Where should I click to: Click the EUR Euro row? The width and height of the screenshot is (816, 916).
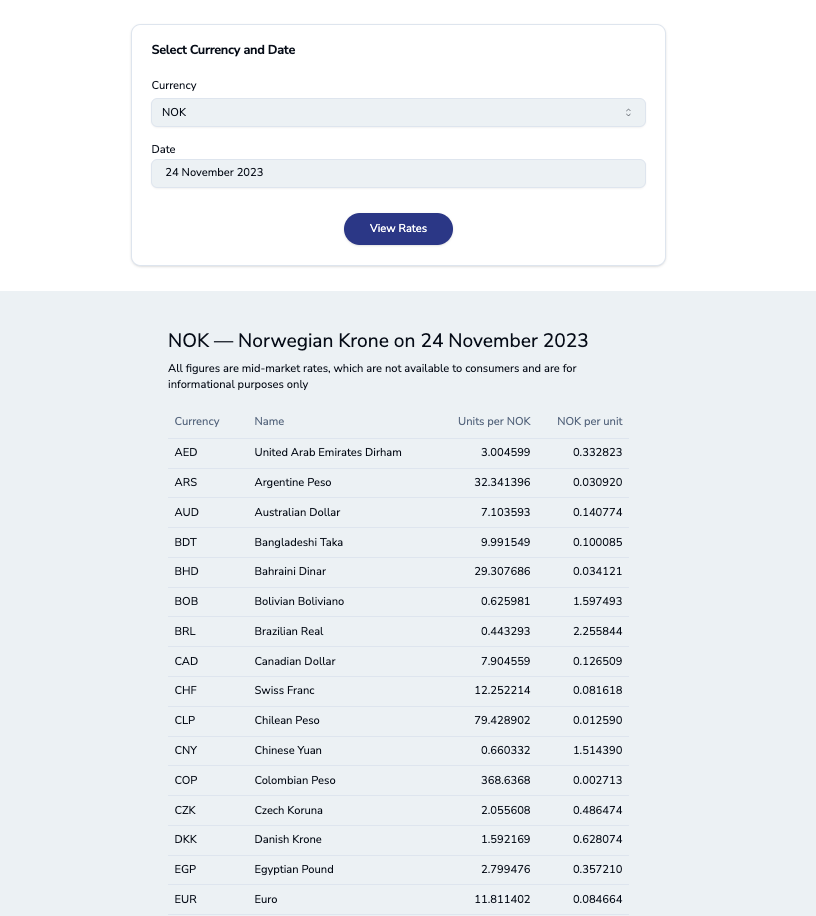398,900
